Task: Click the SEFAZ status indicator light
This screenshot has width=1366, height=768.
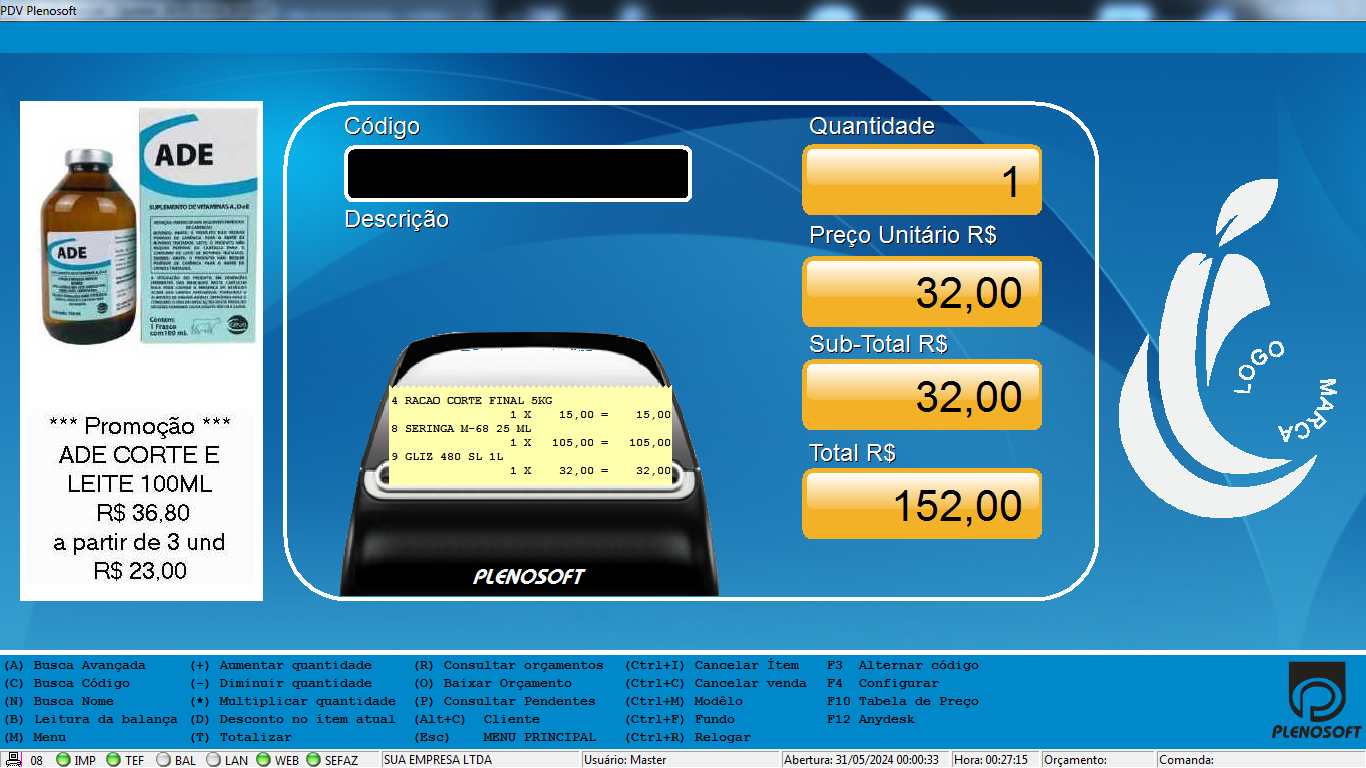Action: [x=313, y=760]
